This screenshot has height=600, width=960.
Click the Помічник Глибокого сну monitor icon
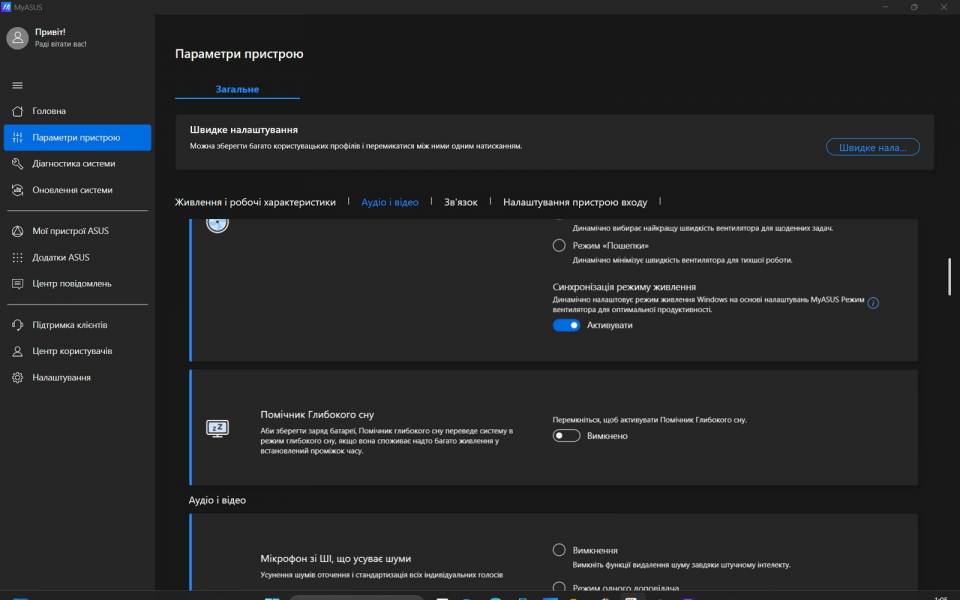(217, 429)
